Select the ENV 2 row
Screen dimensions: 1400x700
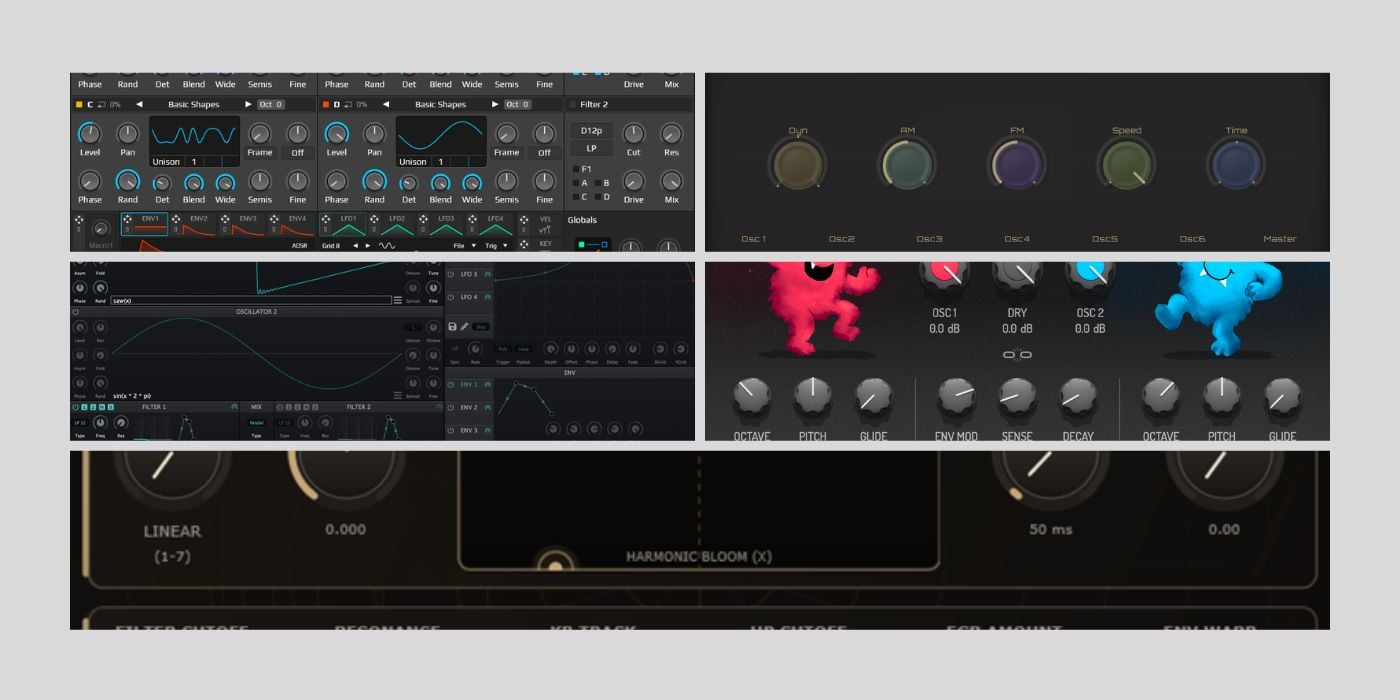(x=469, y=408)
